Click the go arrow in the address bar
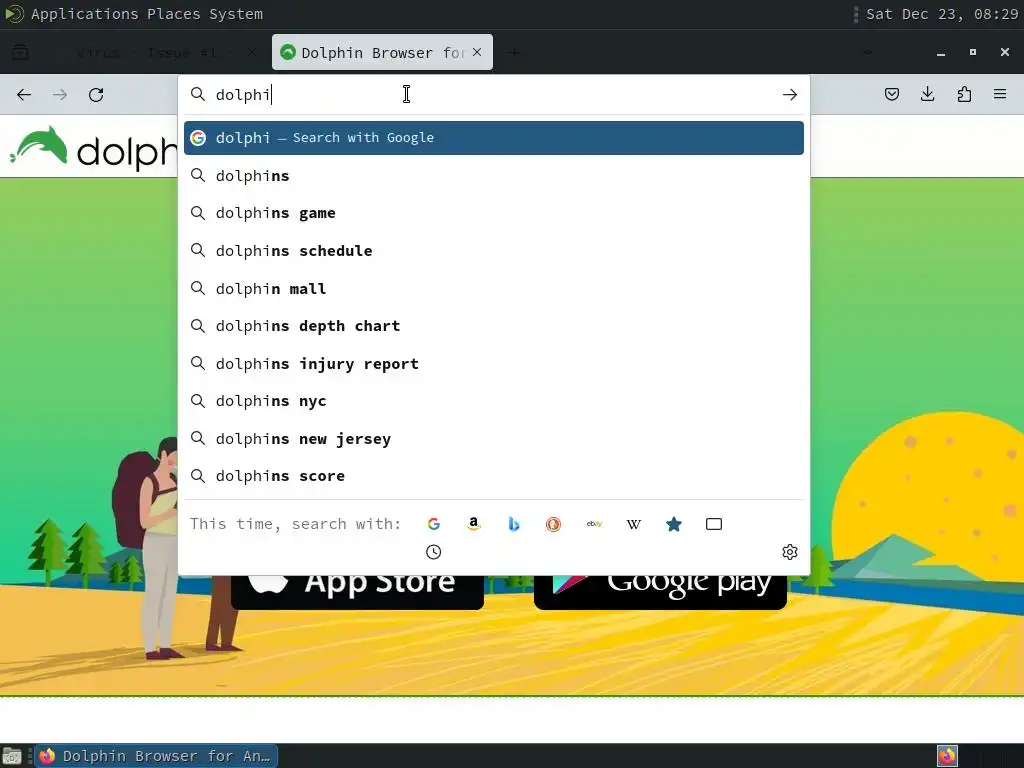The height and width of the screenshot is (768, 1024). [x=790, y=95]
